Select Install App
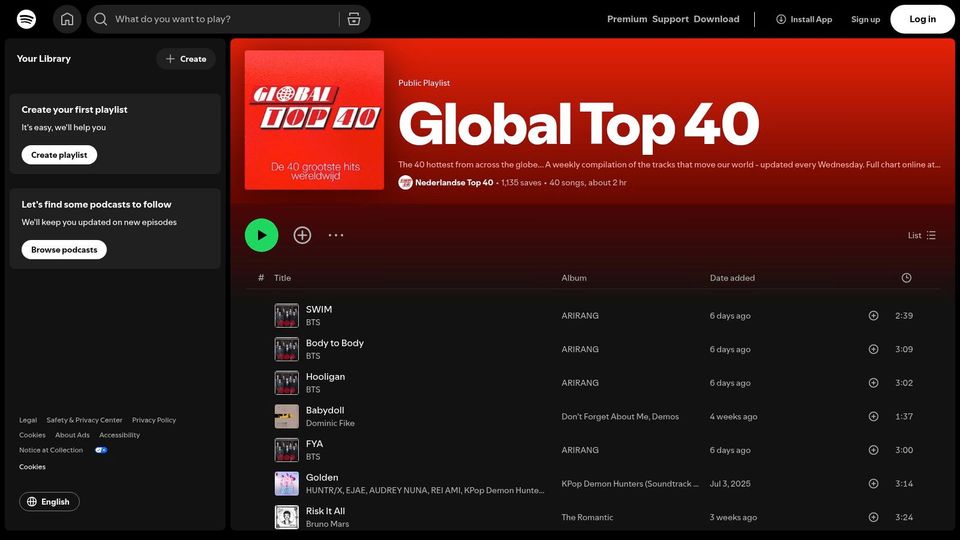Screen dimensions: 960x540 [x=804, y=19]
